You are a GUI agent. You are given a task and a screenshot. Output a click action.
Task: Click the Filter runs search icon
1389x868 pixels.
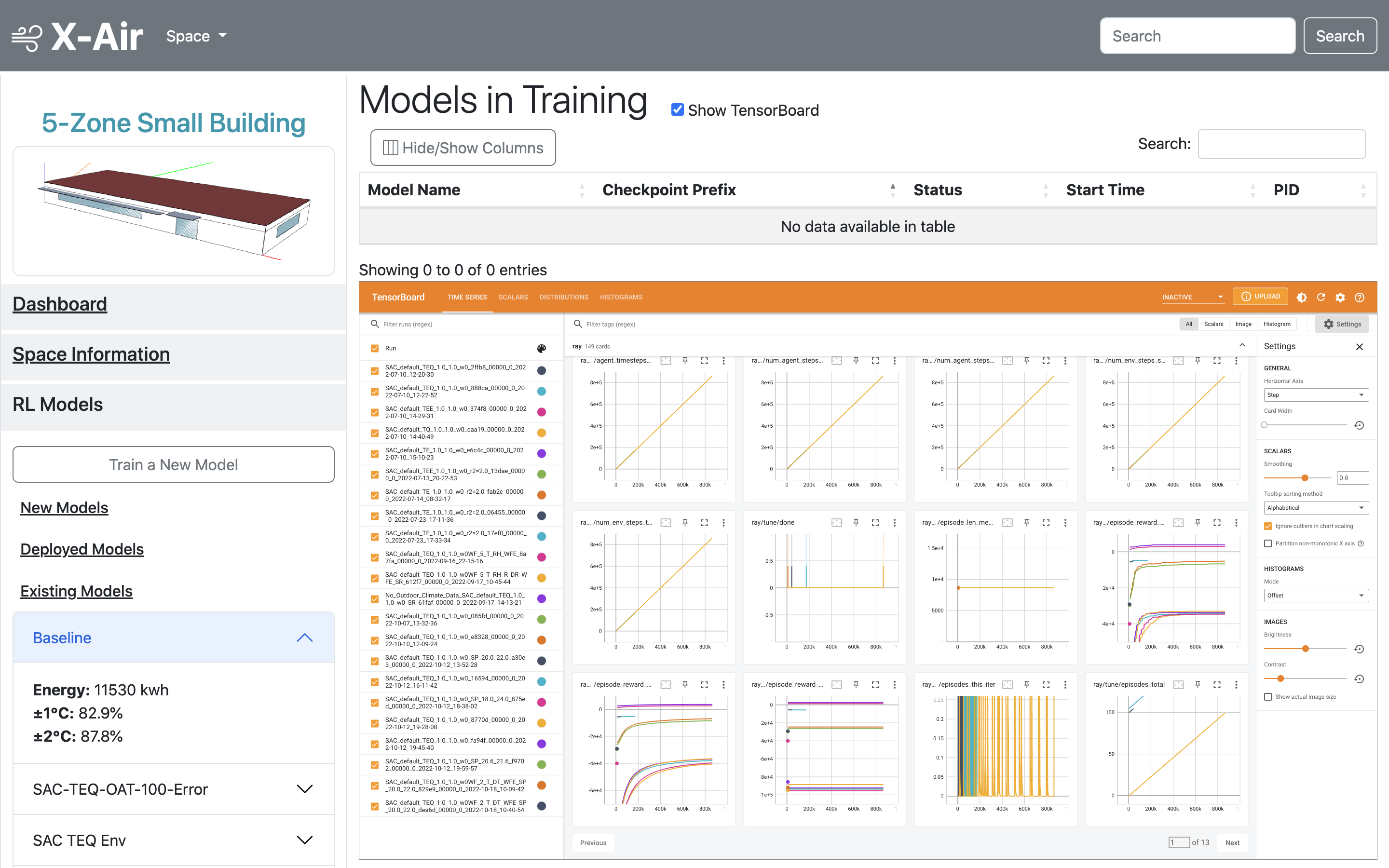[x=375, y=324]
